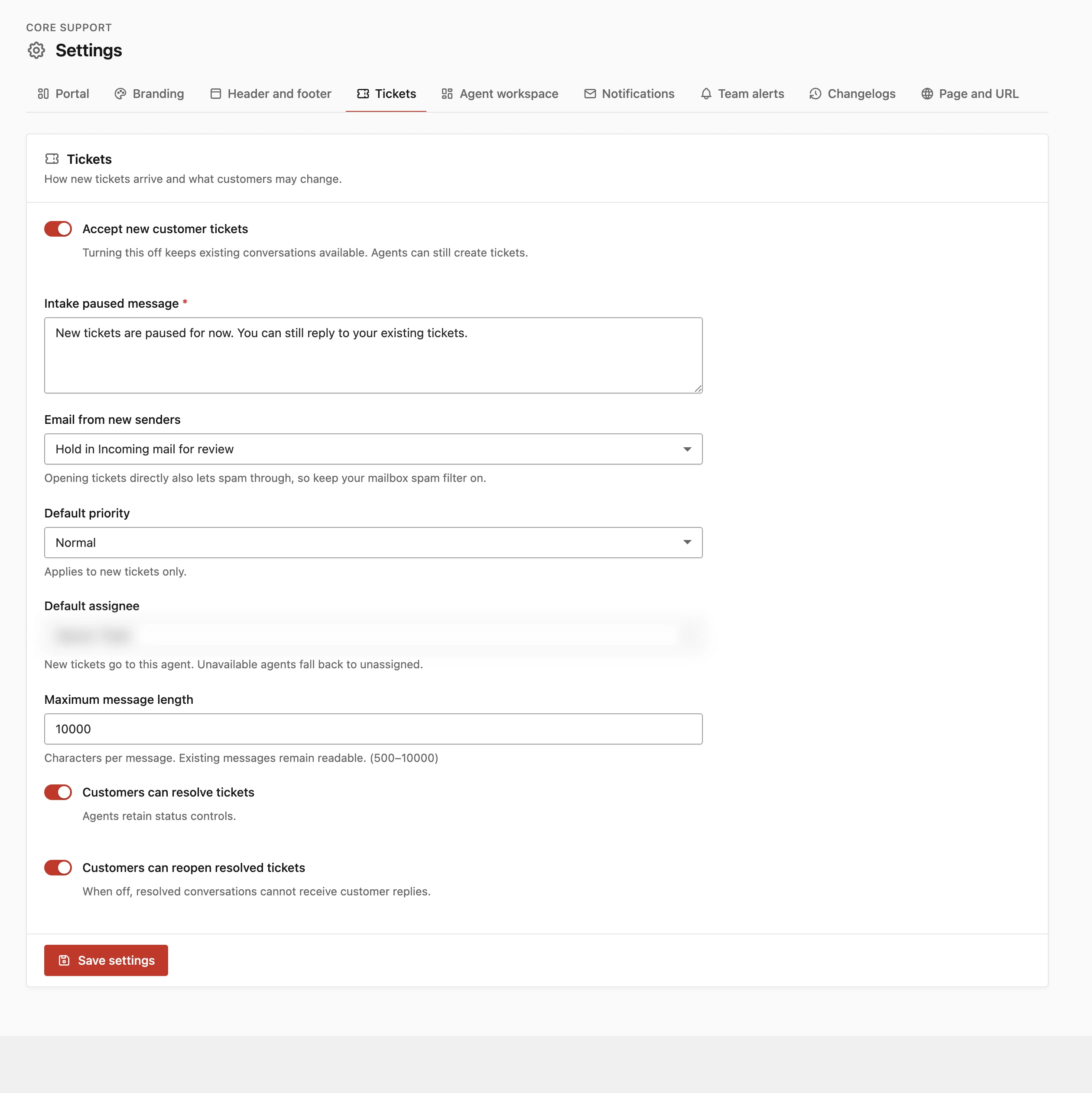
Task: Click the Agent workspace grid icon
Action: coord(447,94)
